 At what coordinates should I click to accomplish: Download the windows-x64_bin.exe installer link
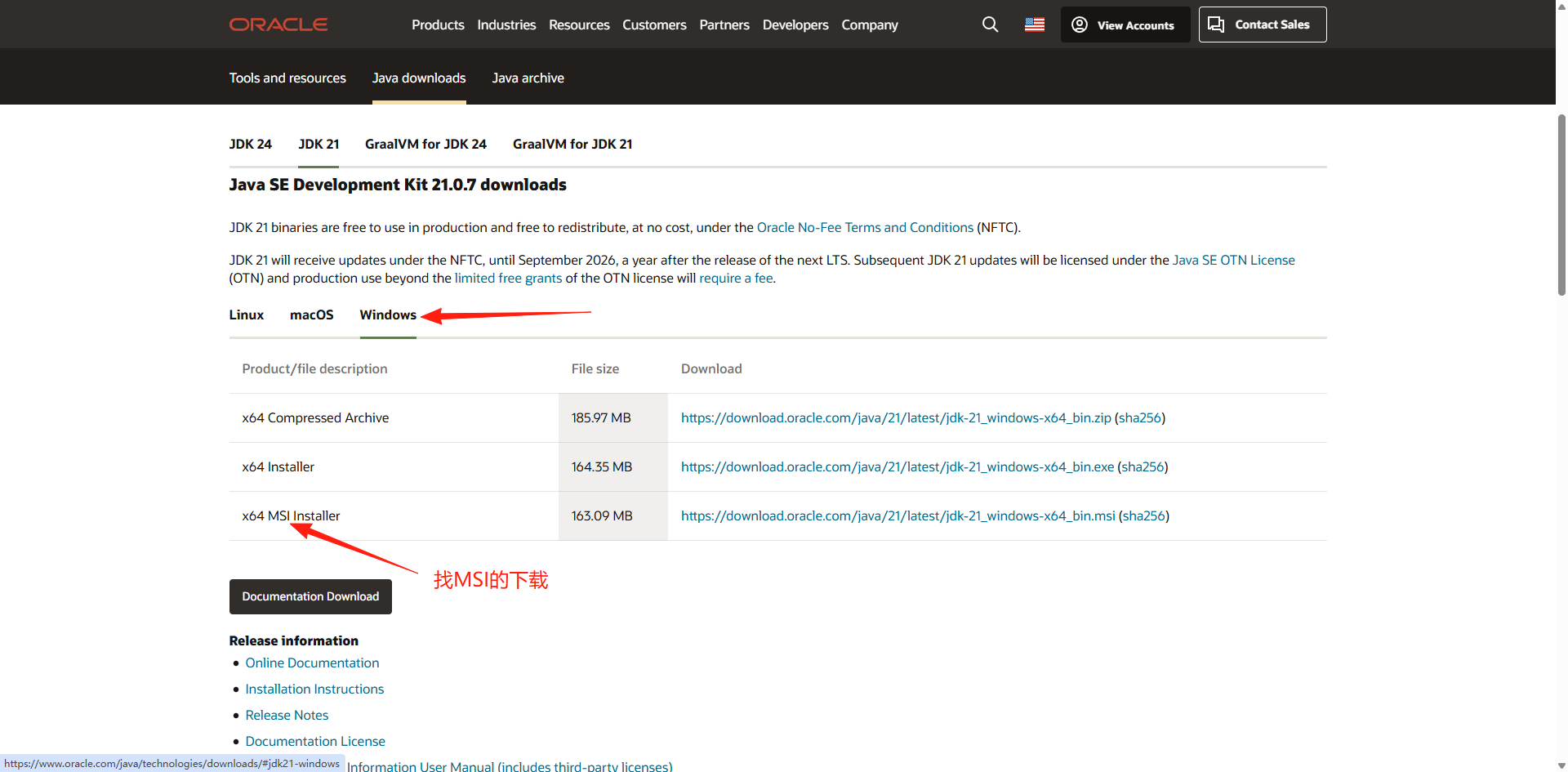[x=898, y=466]
